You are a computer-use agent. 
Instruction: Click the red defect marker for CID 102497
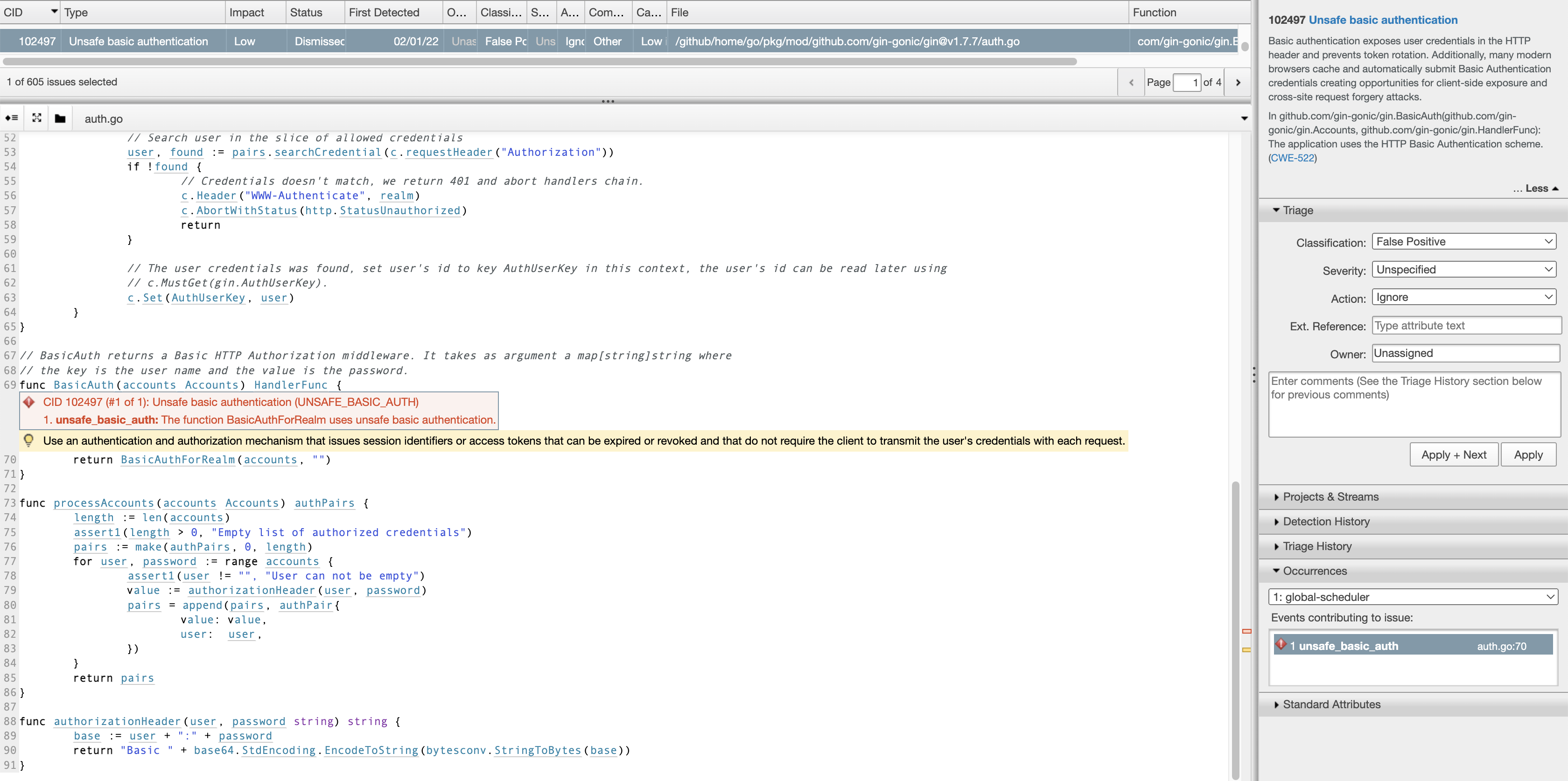coord(28,402)
